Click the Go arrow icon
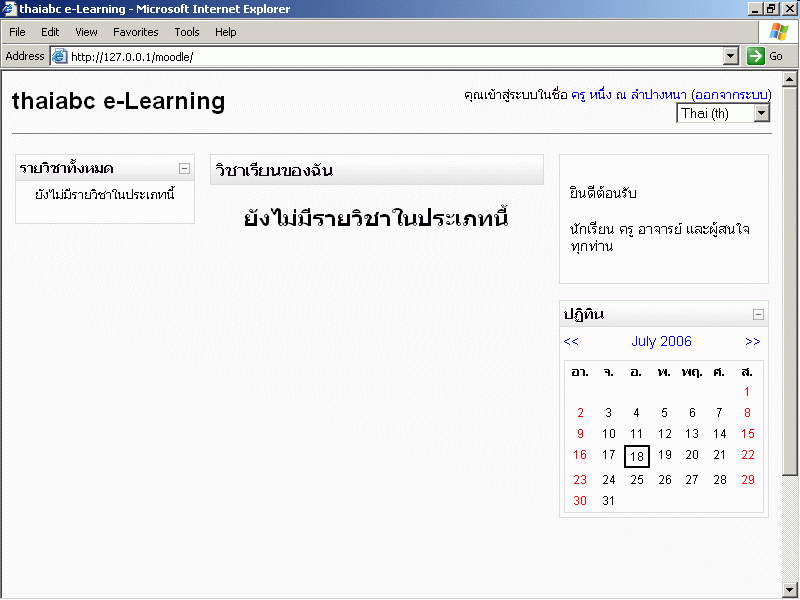 (x=756, y=57)
